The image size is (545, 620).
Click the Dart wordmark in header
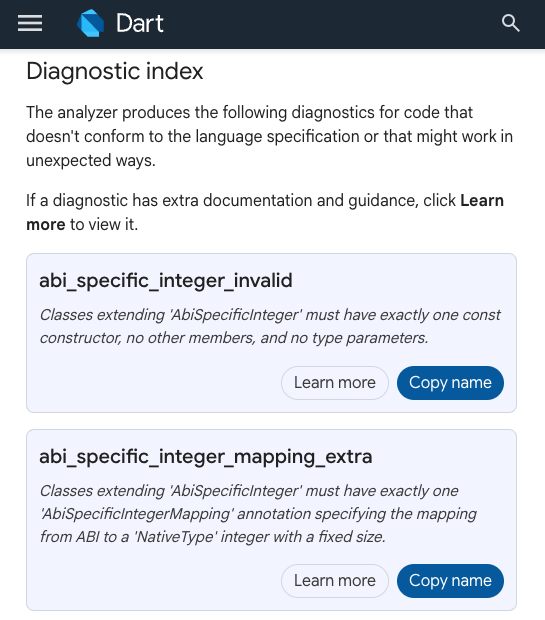pyautogui.click(x=140, y=23)
